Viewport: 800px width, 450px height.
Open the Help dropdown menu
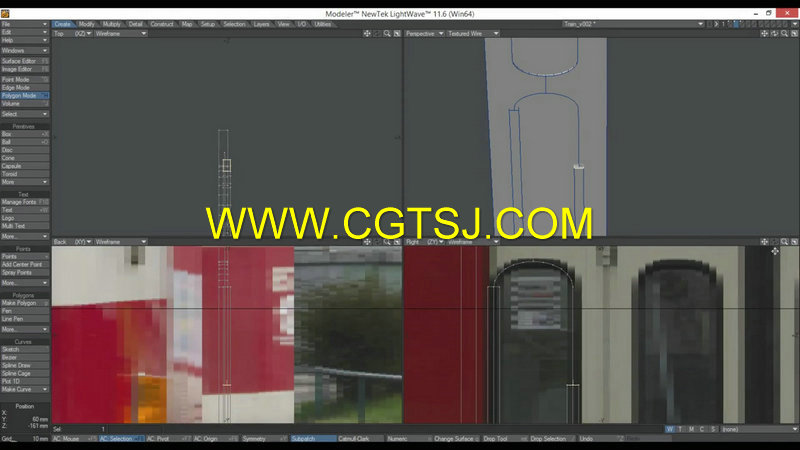point(24,40)
